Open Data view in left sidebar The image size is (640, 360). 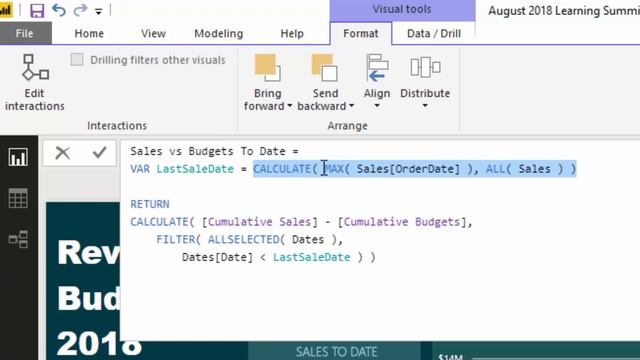point(18,198)
